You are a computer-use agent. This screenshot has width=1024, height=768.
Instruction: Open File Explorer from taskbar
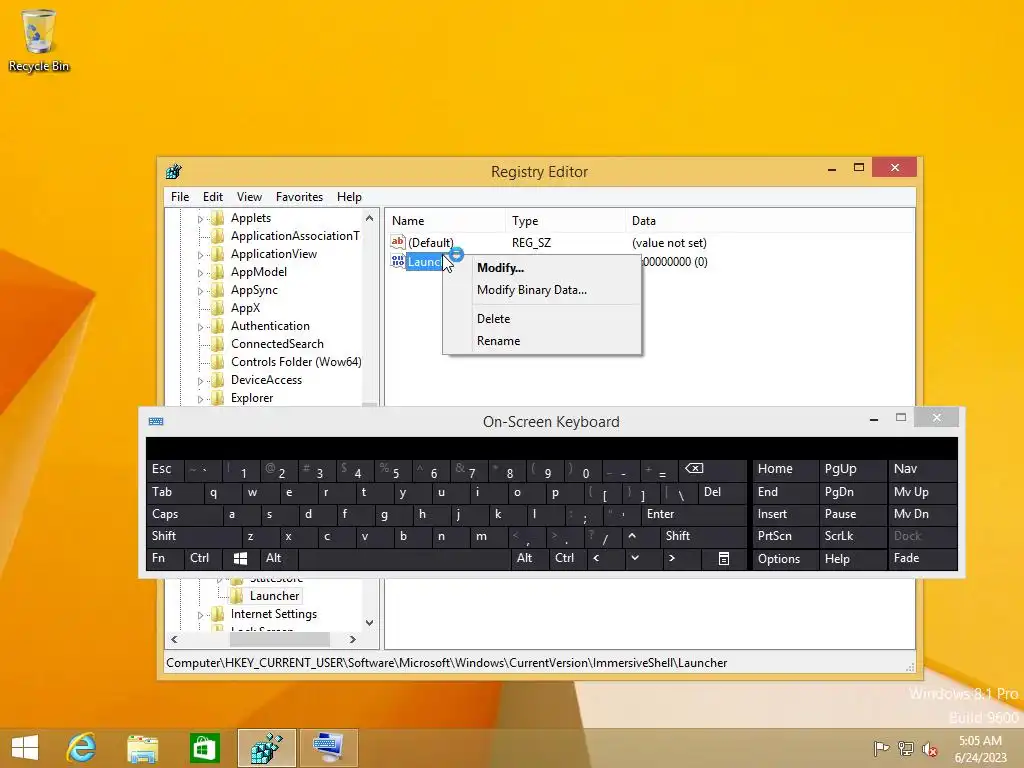click(x=142, y=748)
